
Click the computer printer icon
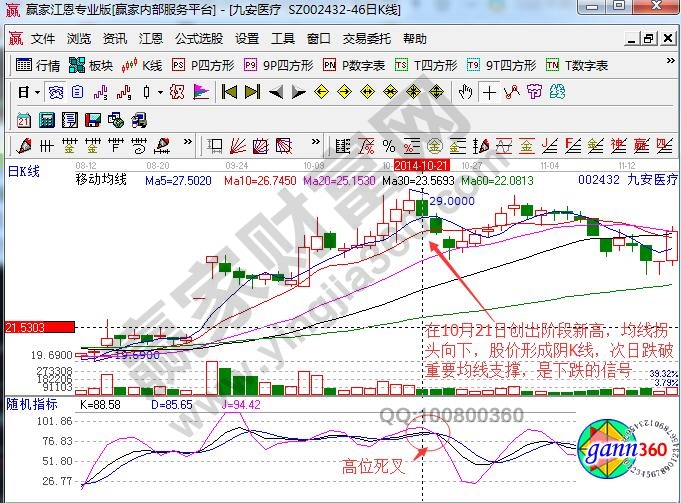[x=139, y=120]
